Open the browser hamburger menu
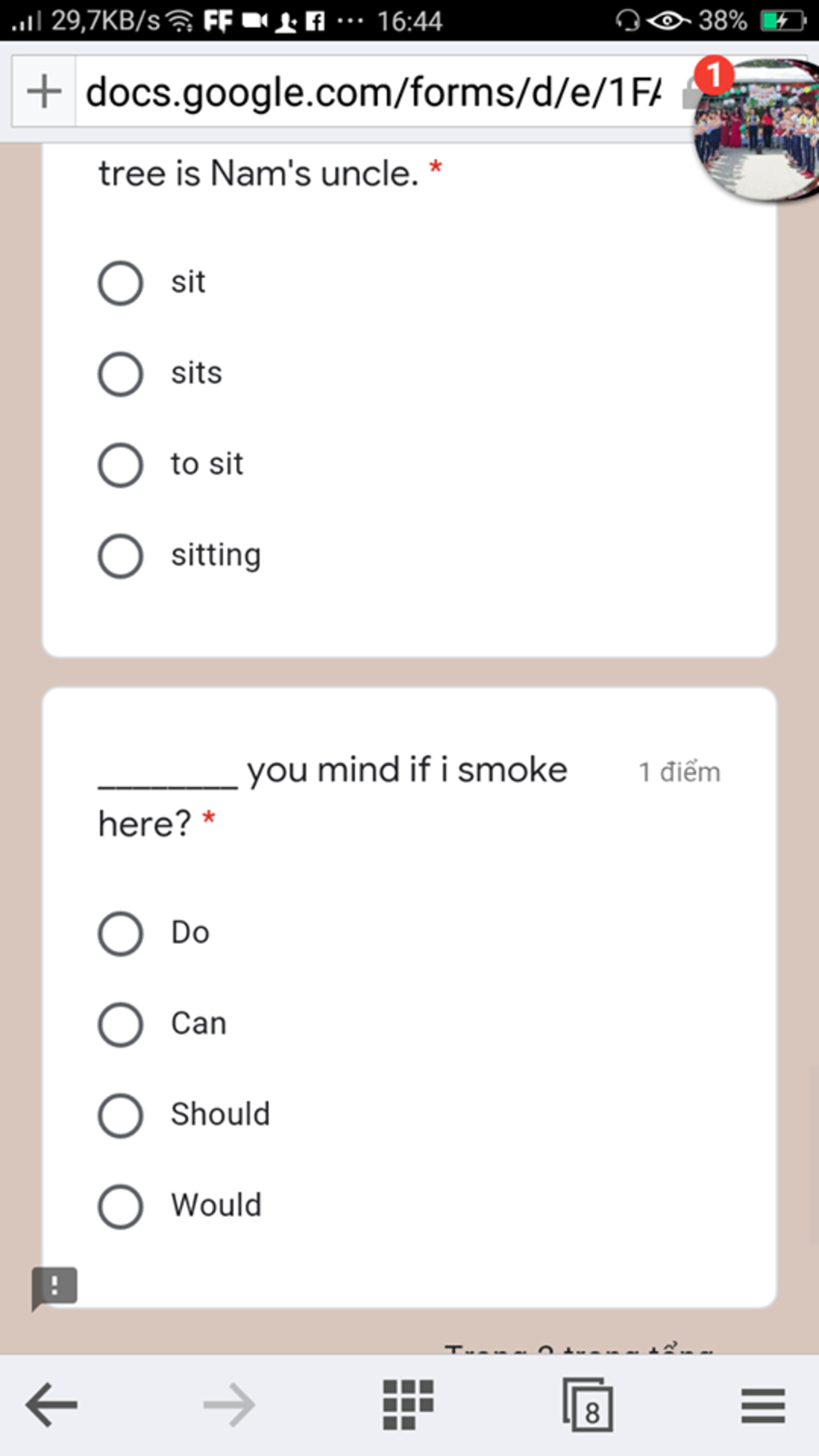The width and height of the screenshot is (819, 1456). (x=763, y=1406)
